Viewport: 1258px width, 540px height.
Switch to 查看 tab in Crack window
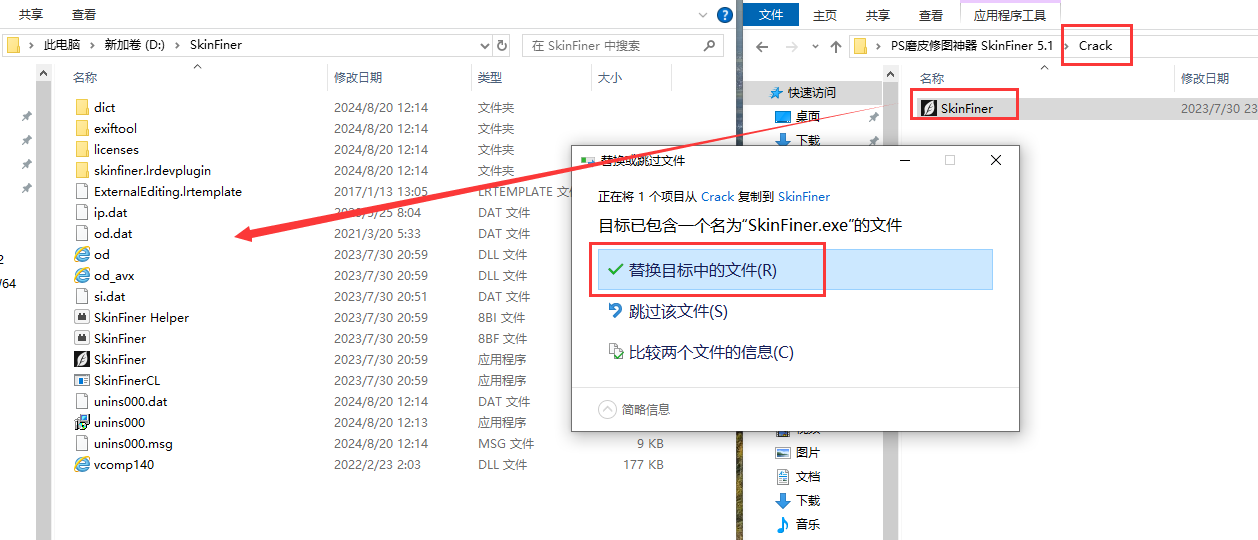click(931, 15)
